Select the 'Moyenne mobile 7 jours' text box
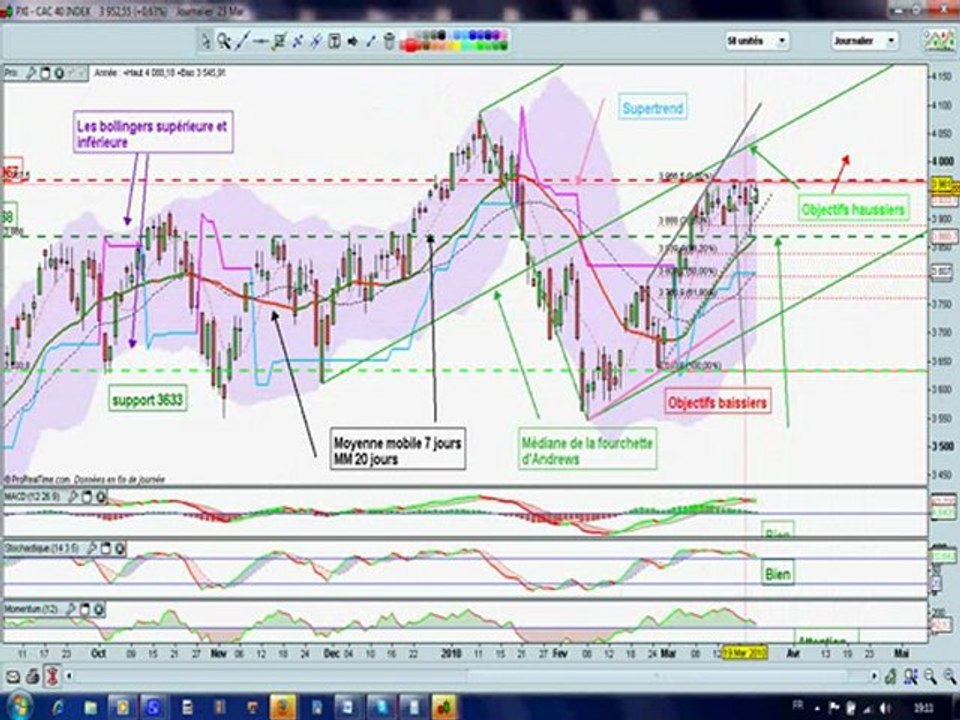This screenshot has height=720, width=960. (x=397, y=451)
